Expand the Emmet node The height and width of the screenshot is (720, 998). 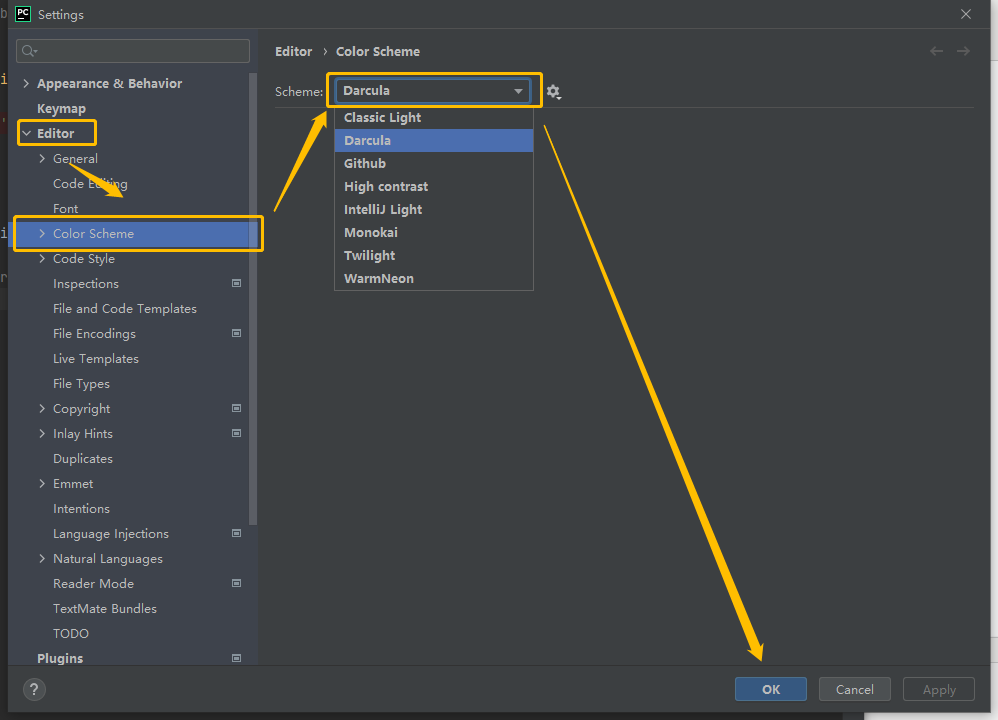(x=42, y=483)
